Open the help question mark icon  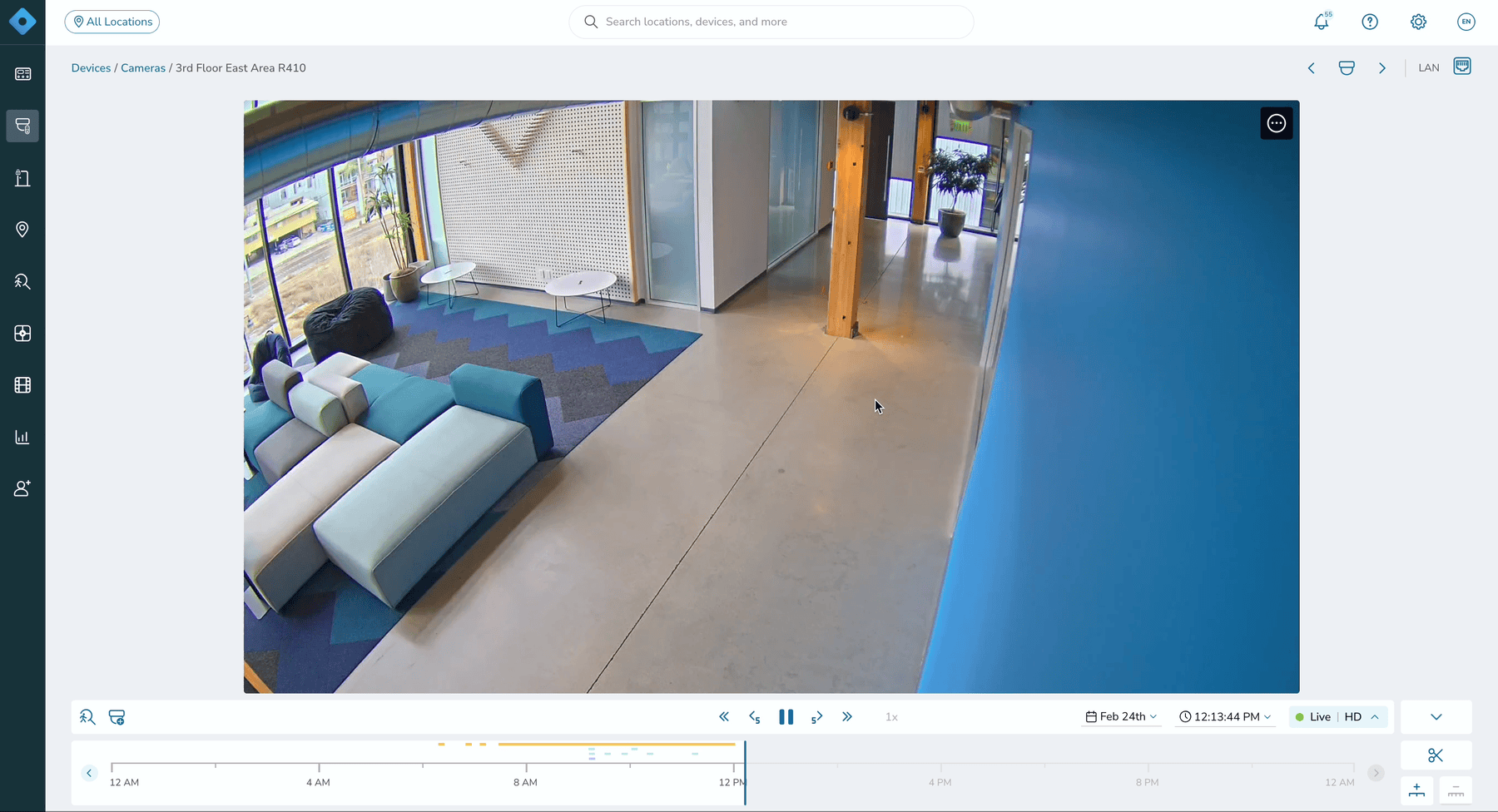coord(1370,22)
